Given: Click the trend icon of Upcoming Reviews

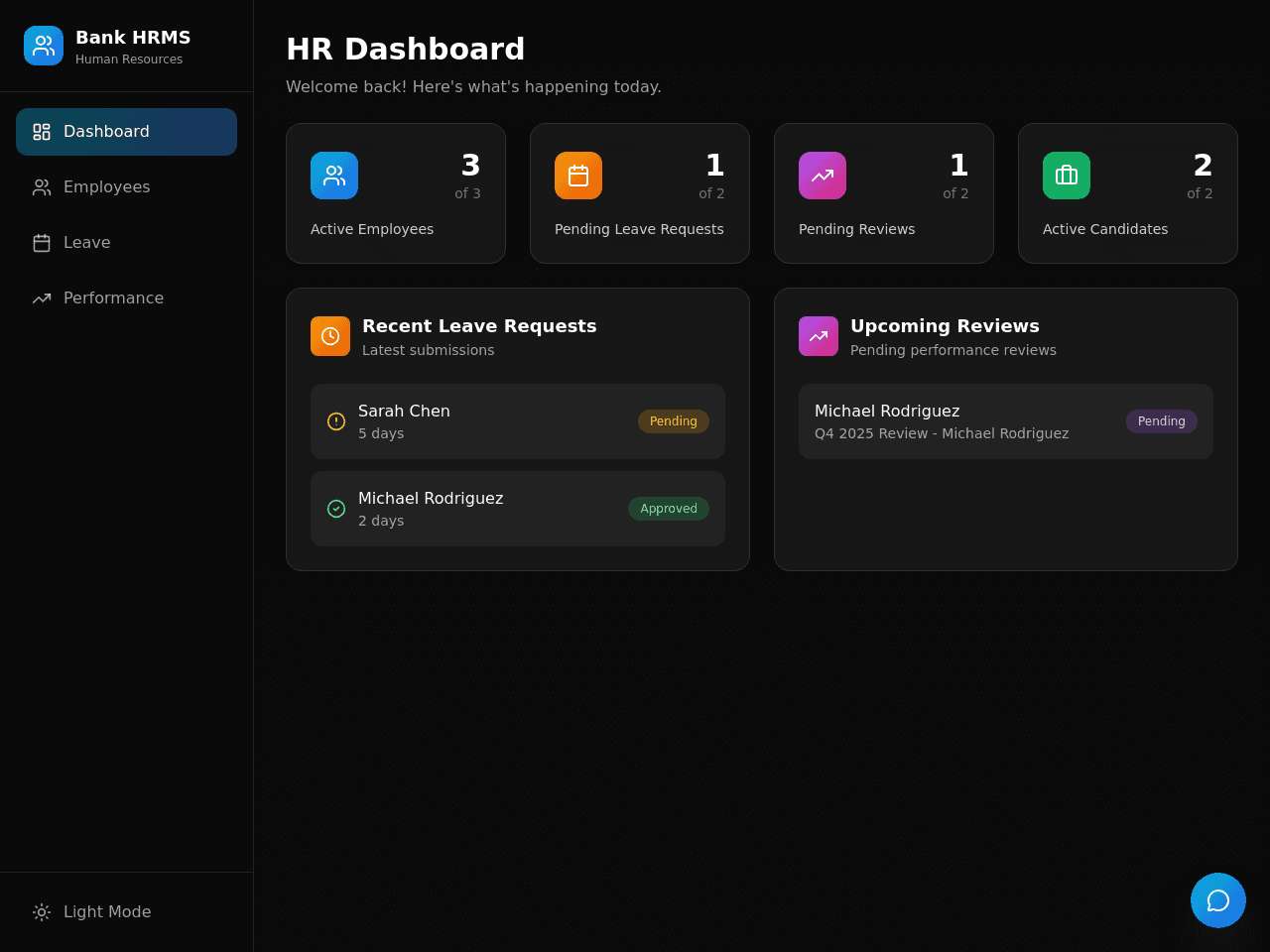Looking at the screenshot, I should click(819, 336).
